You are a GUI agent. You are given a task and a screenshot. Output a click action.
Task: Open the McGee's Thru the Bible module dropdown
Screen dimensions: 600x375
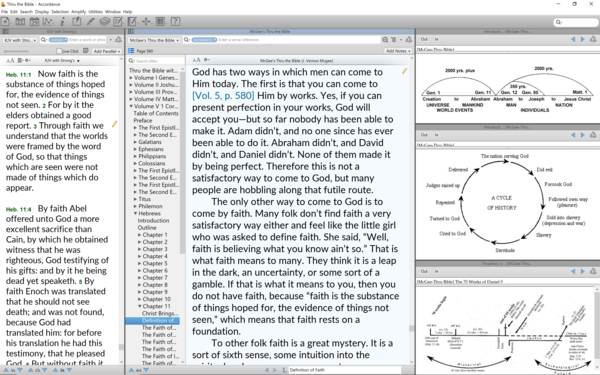[x=154, y=40]
